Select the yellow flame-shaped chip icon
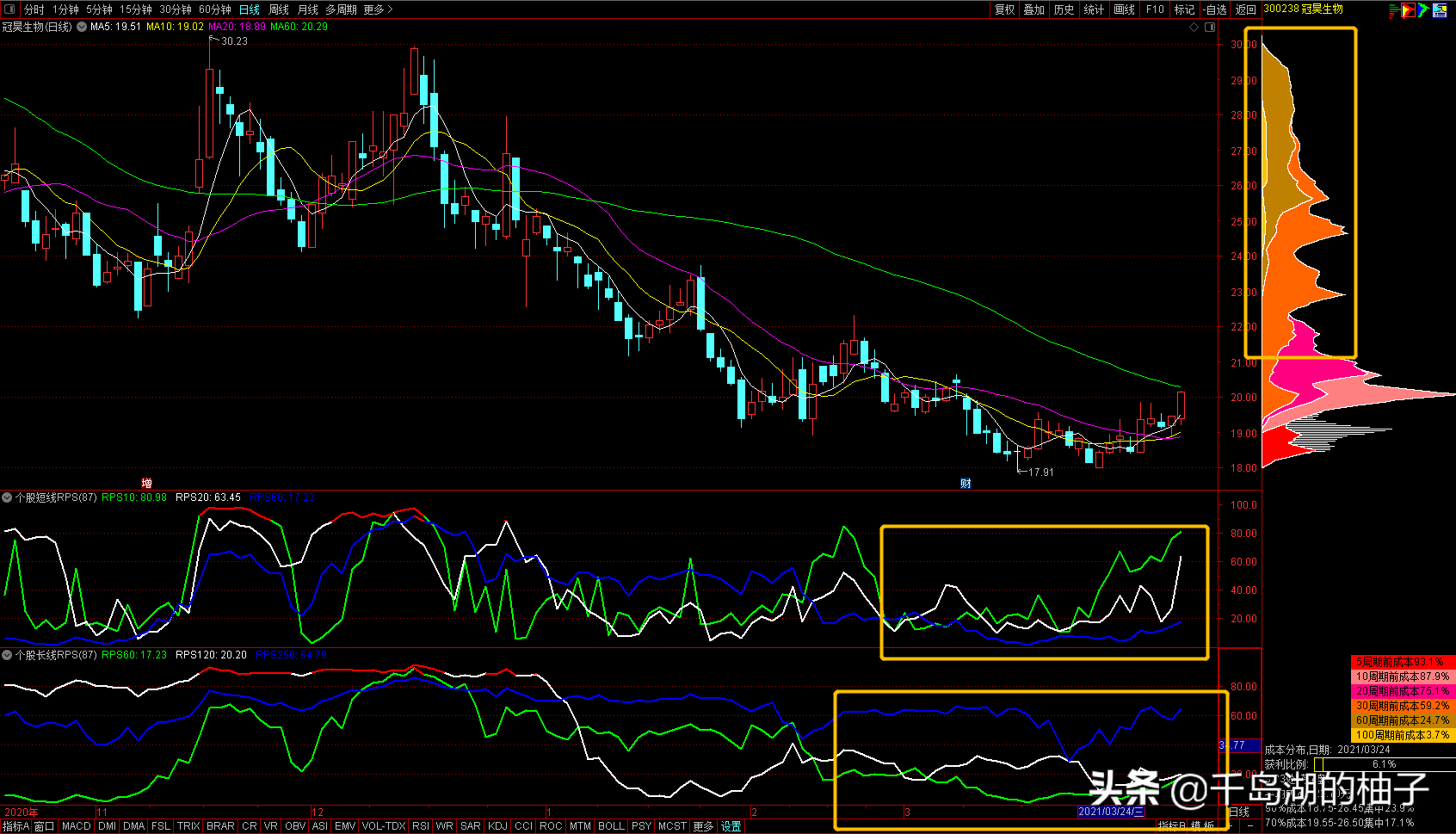This screenshot has width=1456, height=834. (1408, 10)
